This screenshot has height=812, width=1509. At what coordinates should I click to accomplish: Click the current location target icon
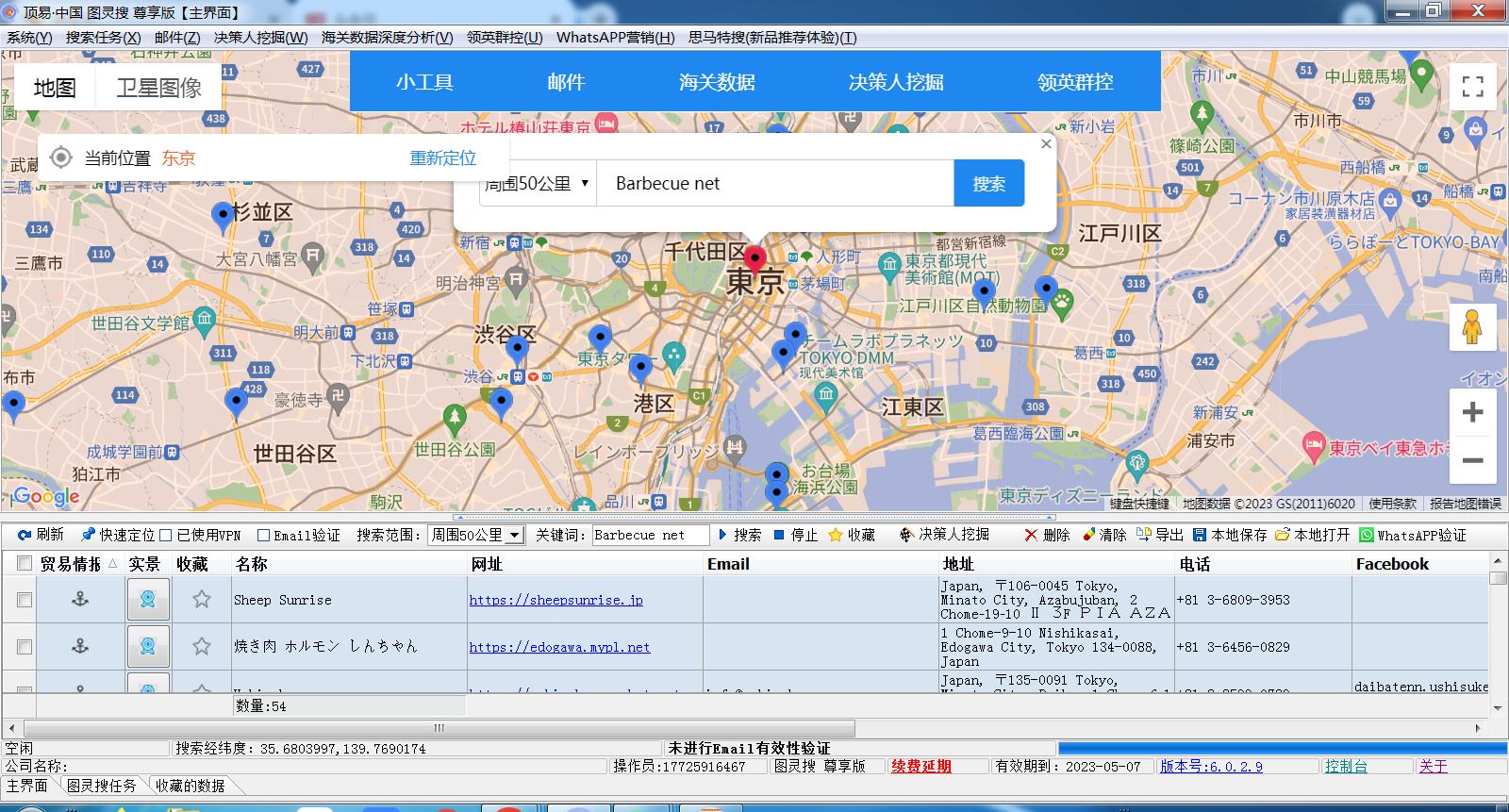point(60,157)
